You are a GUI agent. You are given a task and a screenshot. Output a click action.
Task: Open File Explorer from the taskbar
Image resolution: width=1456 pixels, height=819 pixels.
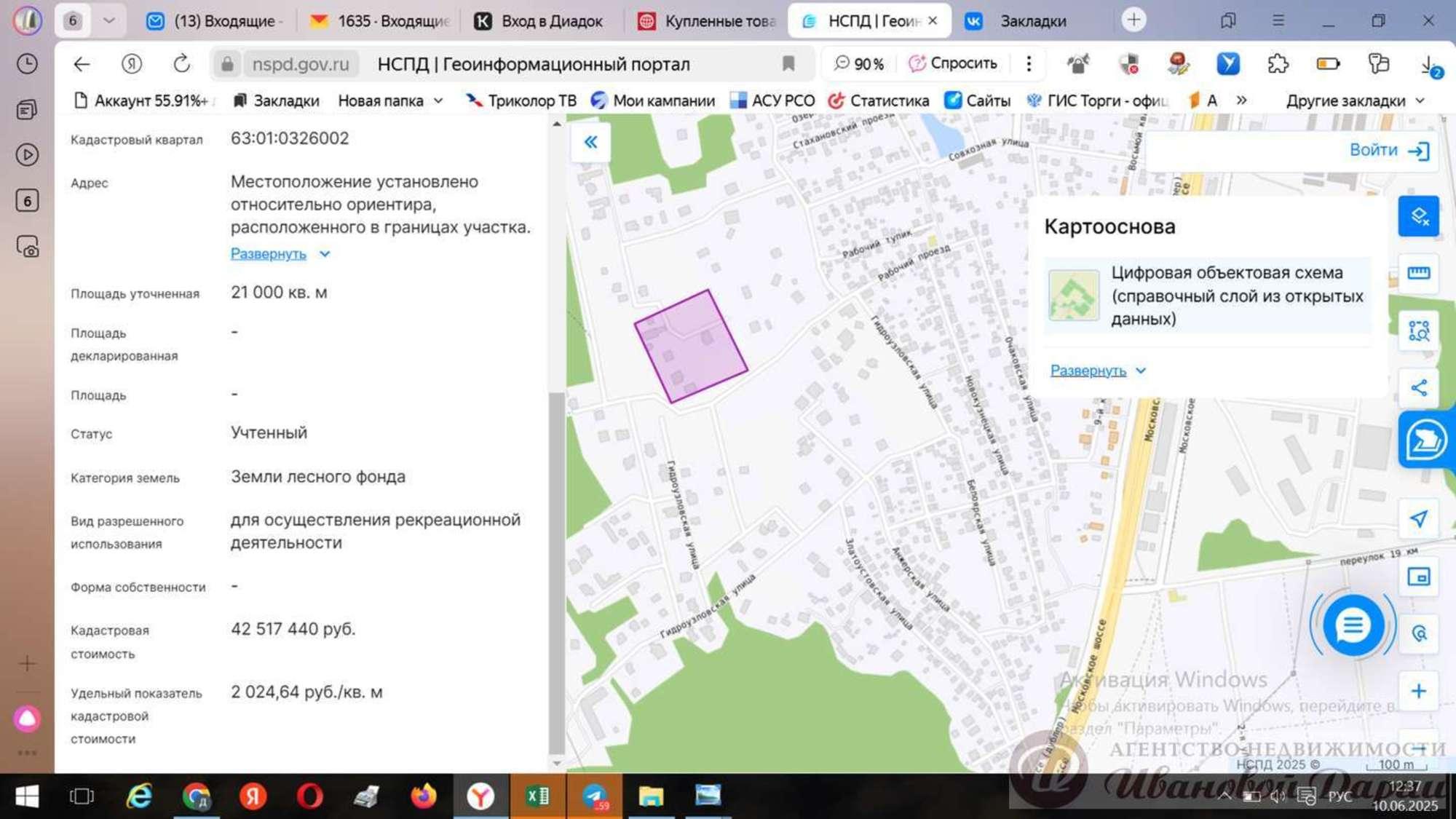coord(651,796)
